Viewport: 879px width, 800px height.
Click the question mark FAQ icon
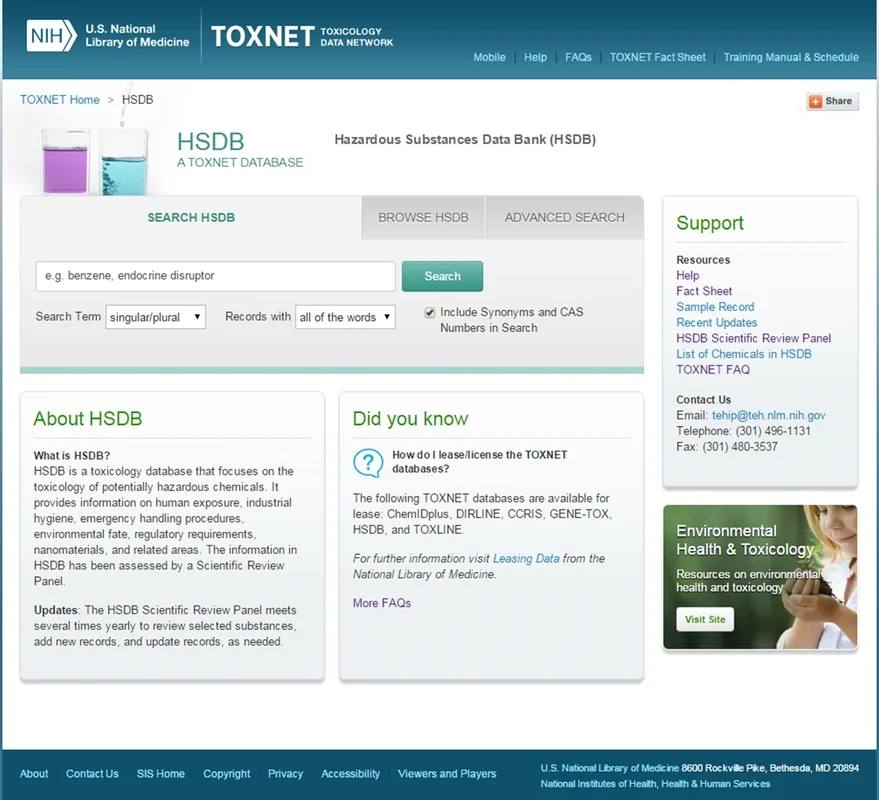(368, 463)
